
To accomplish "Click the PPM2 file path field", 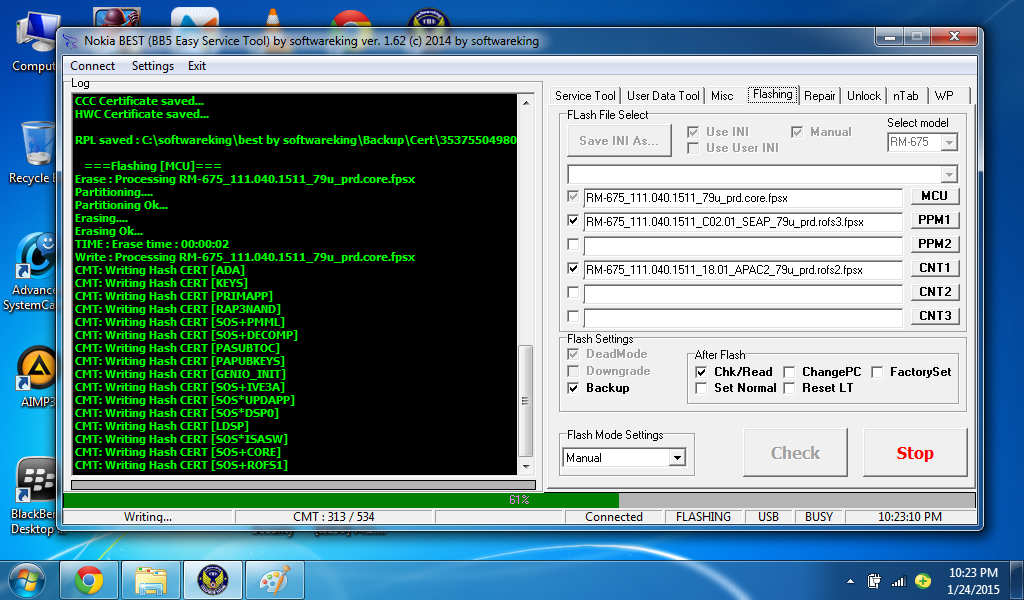I will coord(743,245).
